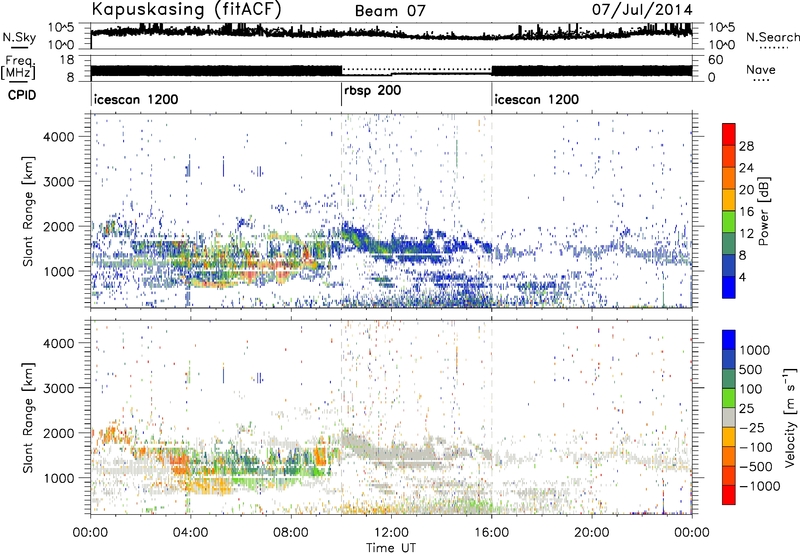Select the "-500" Velocity scale value
Image resolution: width=800 pixels, height=554 pixels.
click(x=755, y=466)
